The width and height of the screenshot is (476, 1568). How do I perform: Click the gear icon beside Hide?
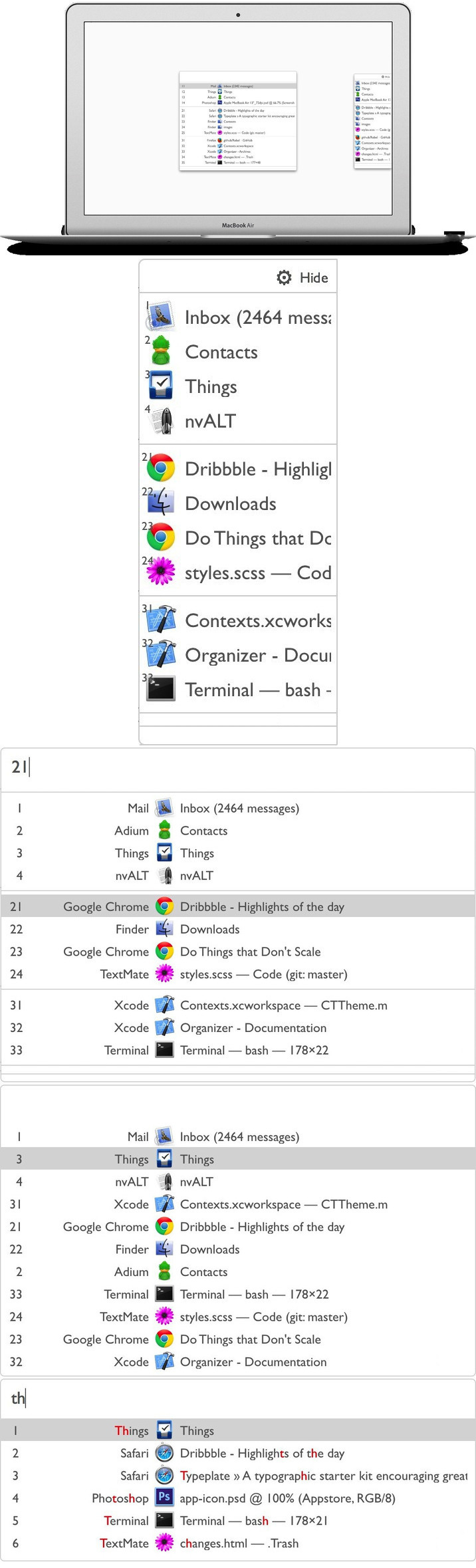pos(284,277)
